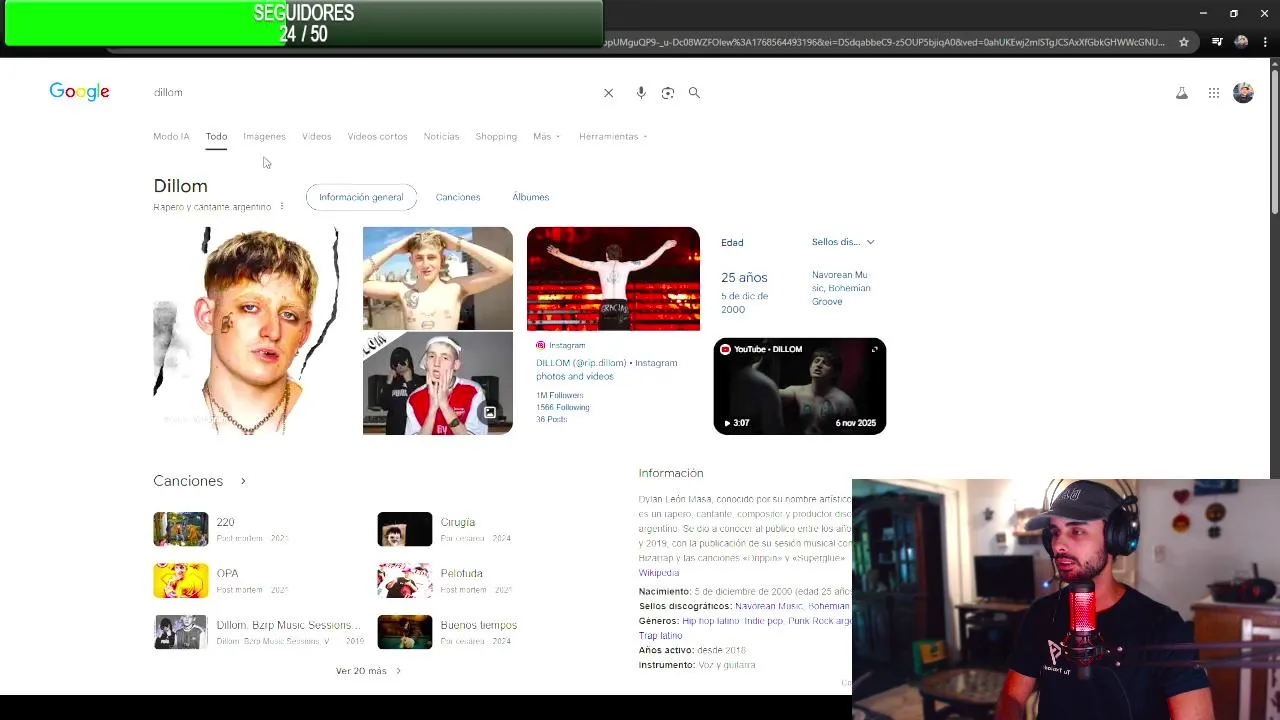Open more options beside Rapero y cantante

point(282,206)
